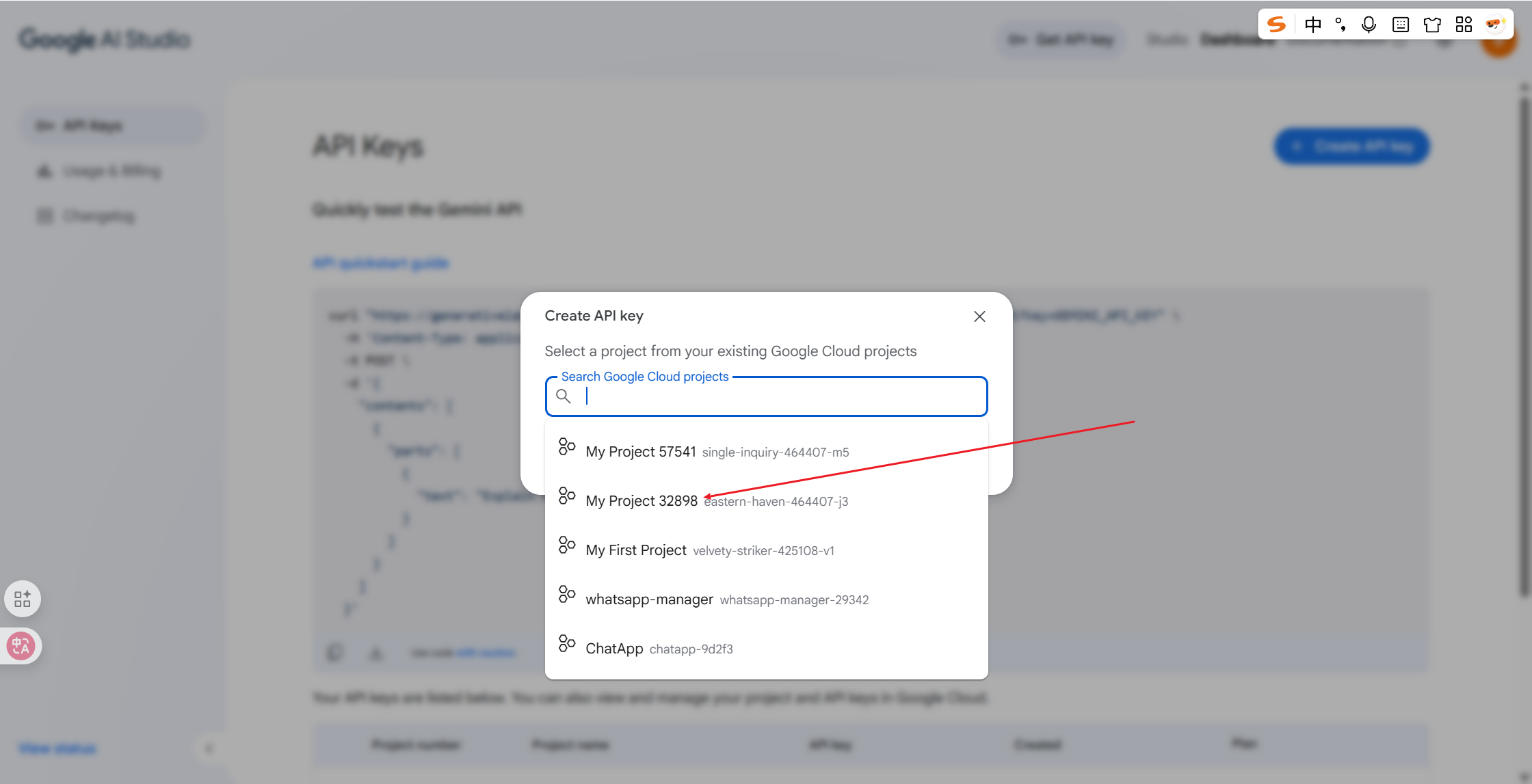The height and width of the screenshot is (784, 1532).
Task: Click project icon beside My Project 32898
Action: point(566,496)
